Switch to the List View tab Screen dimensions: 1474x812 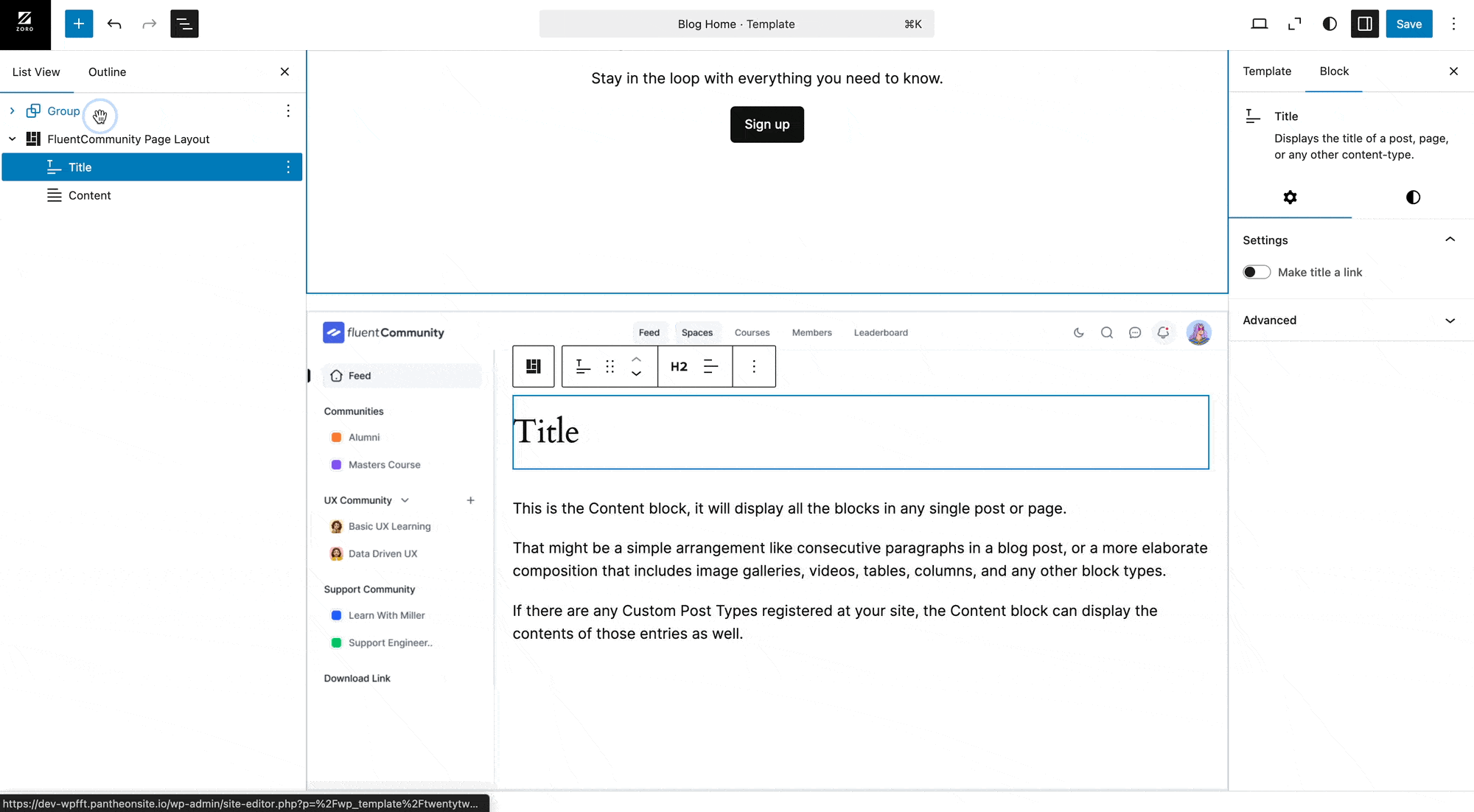36,71
